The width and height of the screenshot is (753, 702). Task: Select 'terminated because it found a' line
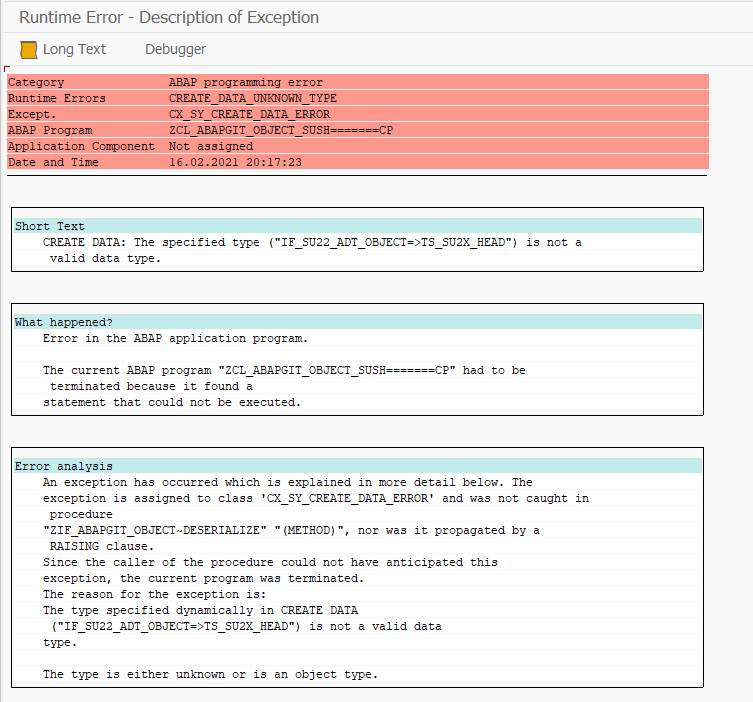coord(151,386)
